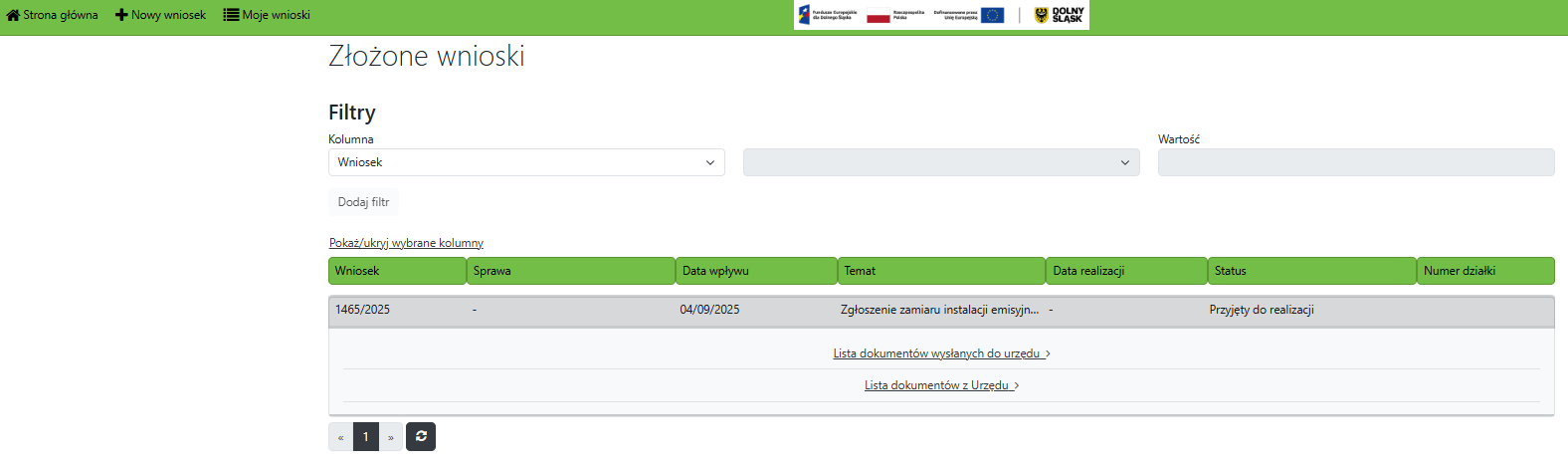Go to next page in pagination

coord(391,437)
